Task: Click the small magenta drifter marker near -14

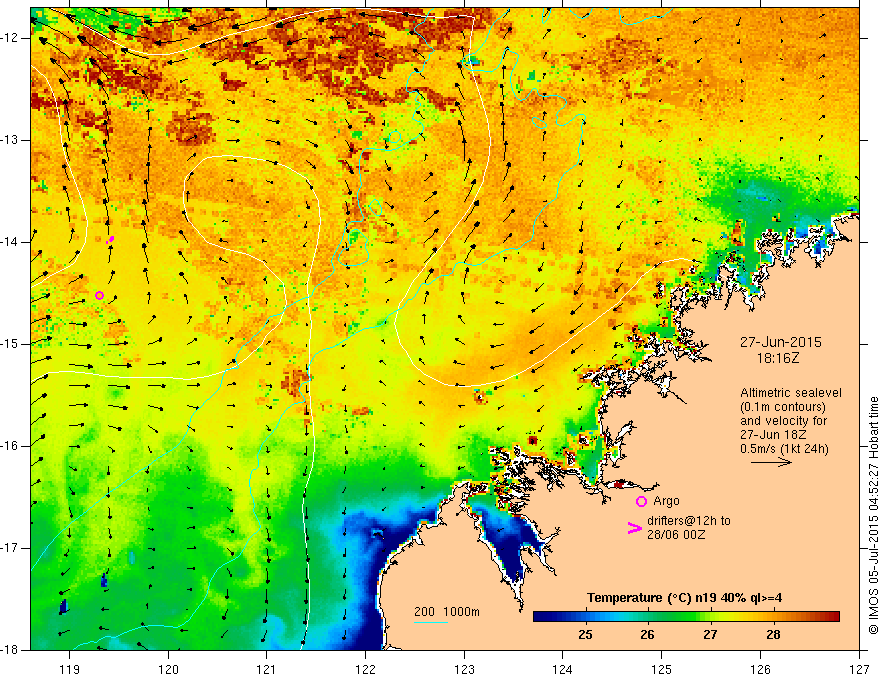Action: pos(111,240)
